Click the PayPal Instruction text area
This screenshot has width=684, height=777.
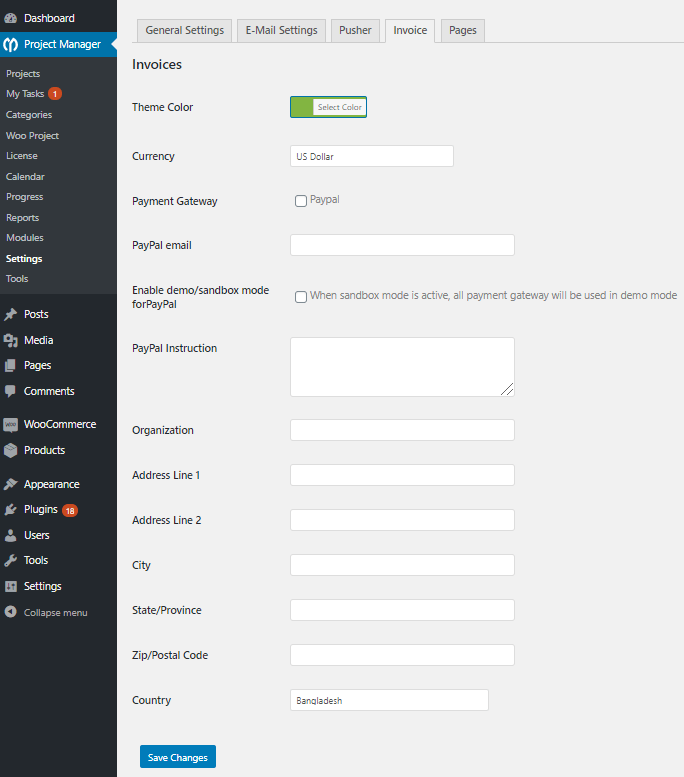[x=402, y=367]
